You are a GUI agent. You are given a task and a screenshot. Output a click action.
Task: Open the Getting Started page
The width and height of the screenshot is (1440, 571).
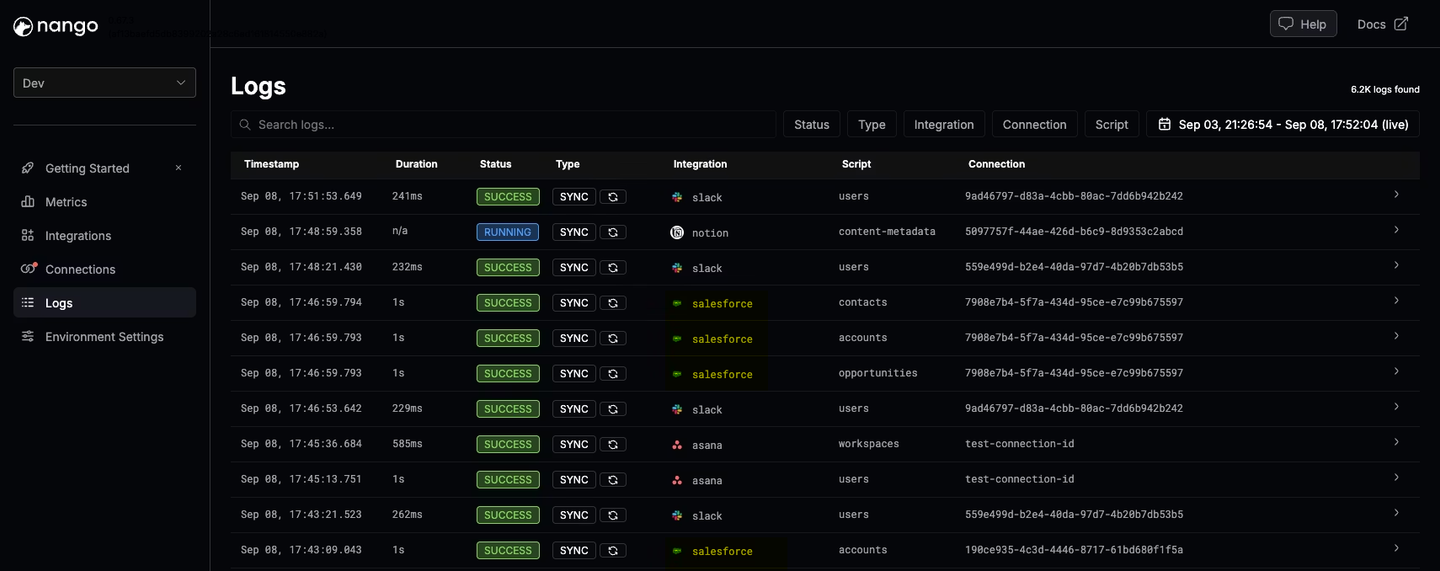(x=88, y=168)
